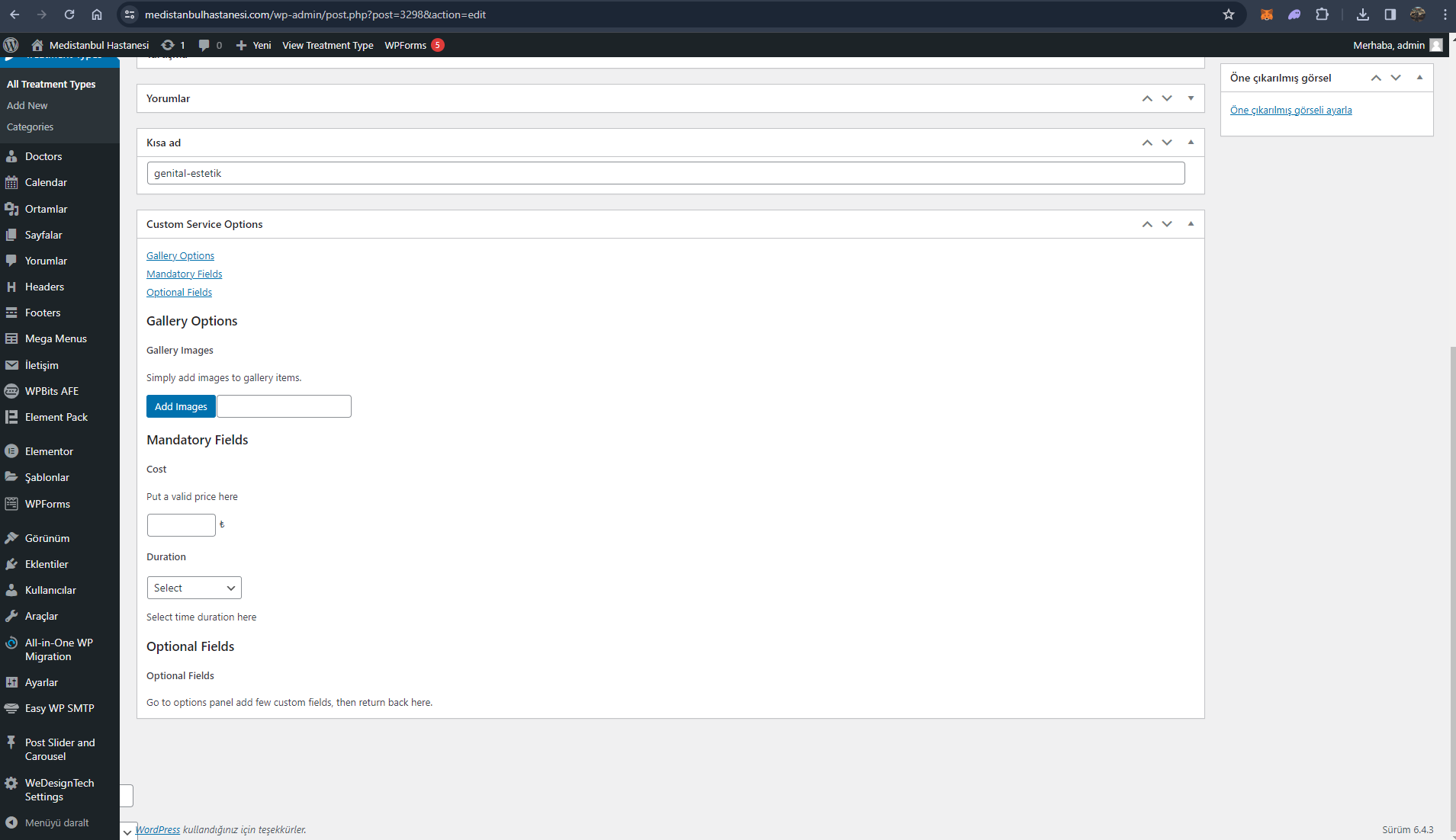The height and width of the screenshot is (840, 1456).
Task: Open the updates icon in admin bar
Action: click(173, 45)
